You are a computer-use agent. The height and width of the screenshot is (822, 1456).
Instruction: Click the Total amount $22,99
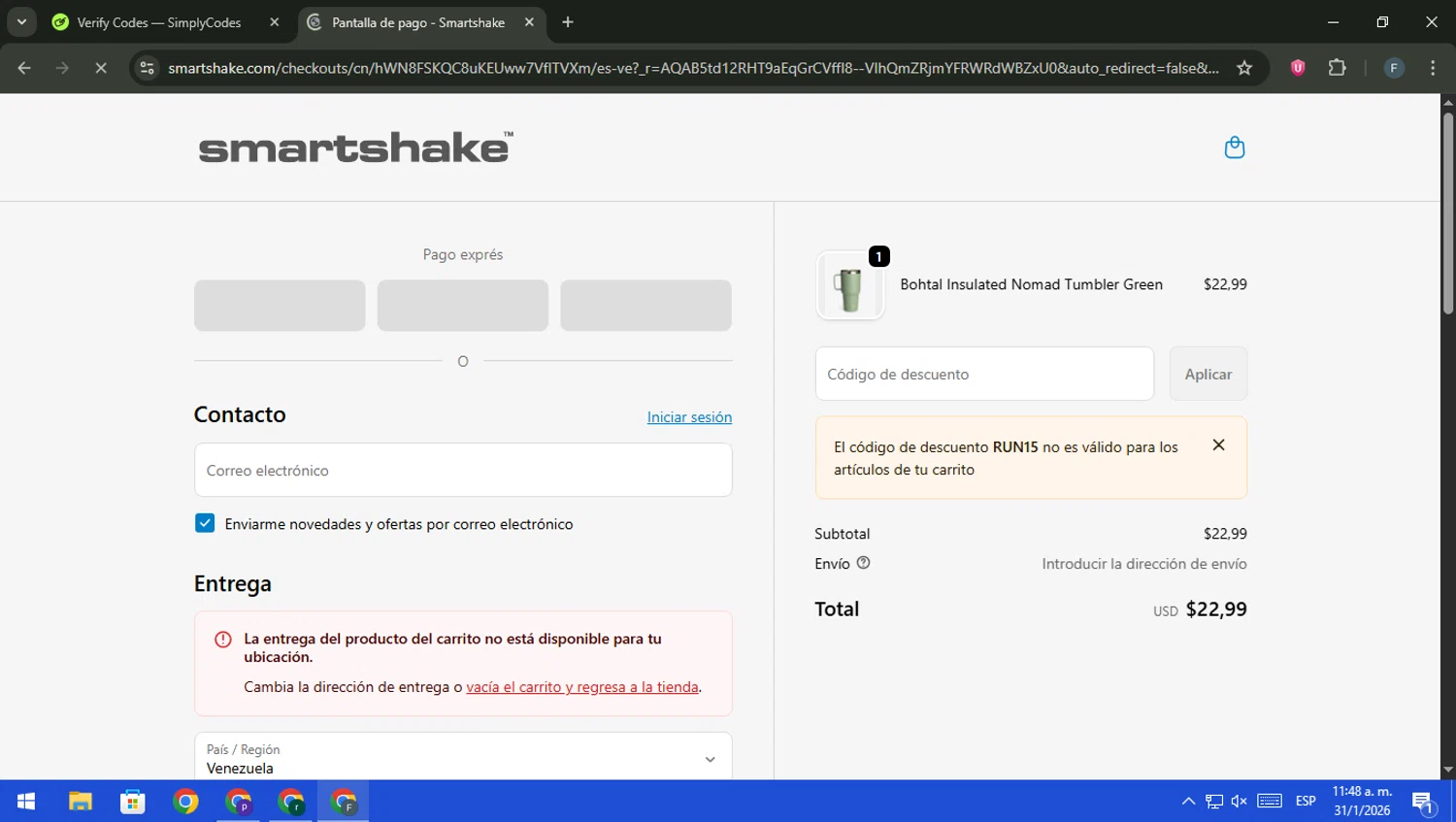(1216, 609)
